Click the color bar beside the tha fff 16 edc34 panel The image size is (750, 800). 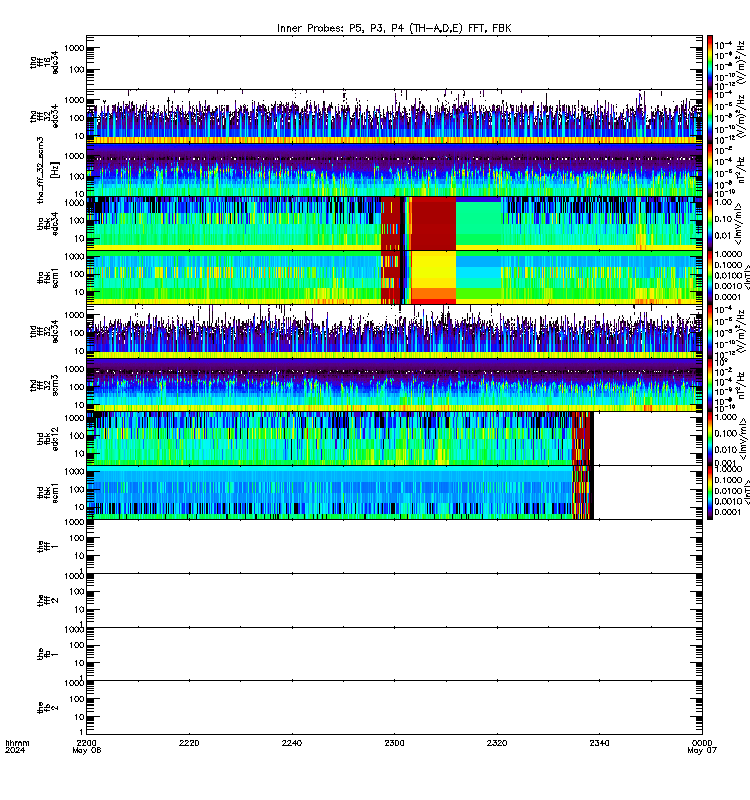point(710,63)
